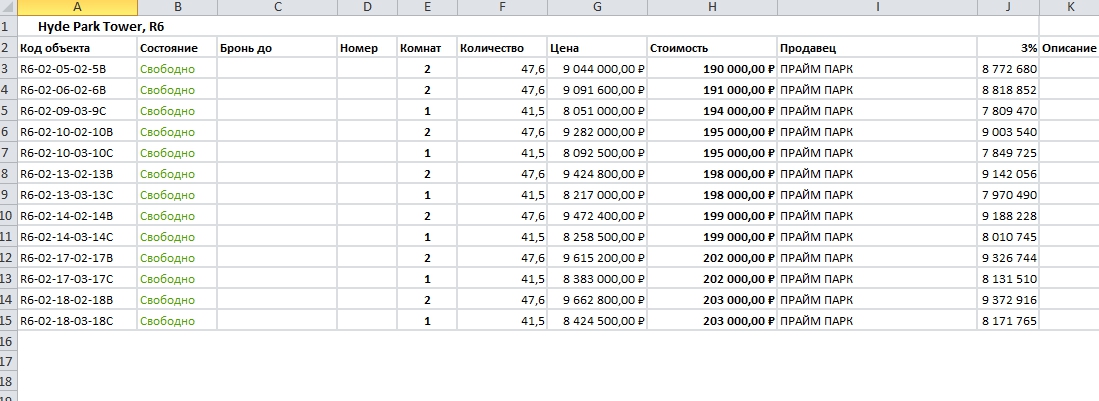Image resolution: width=1099 pixels, height=401 pixels.
Task: Select the Hyde Park Tower, R6 title cell
Action: [100, 27]
